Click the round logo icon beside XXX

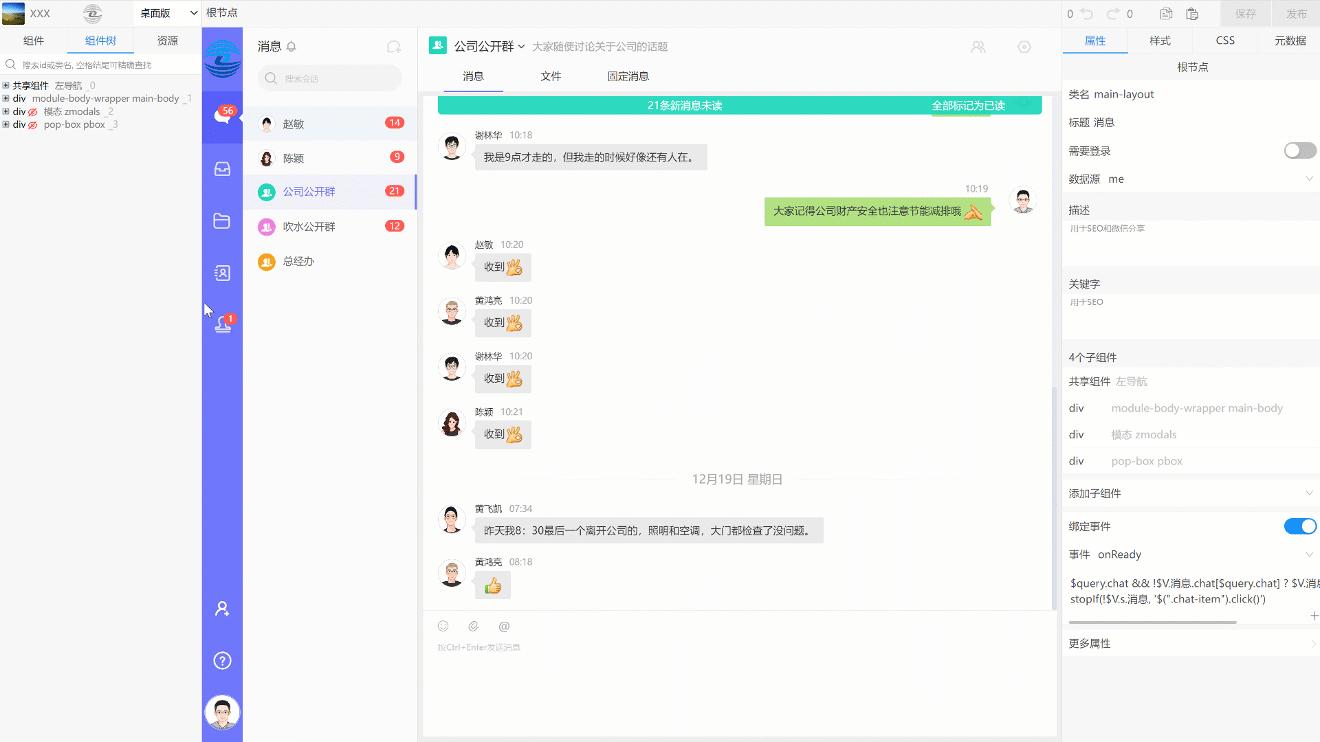pos(92,13)
